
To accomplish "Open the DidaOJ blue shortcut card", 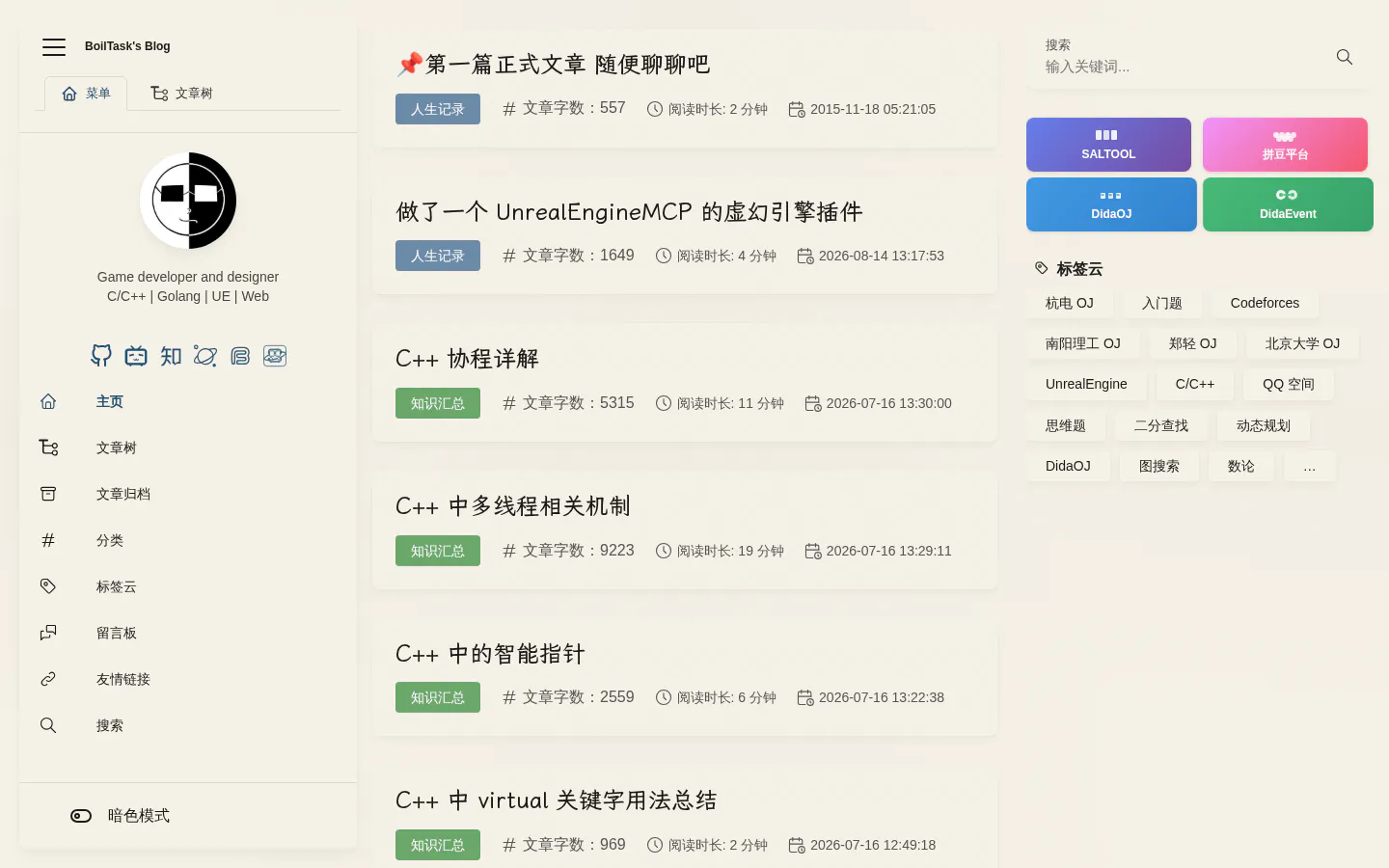I will coord(1111,204).
